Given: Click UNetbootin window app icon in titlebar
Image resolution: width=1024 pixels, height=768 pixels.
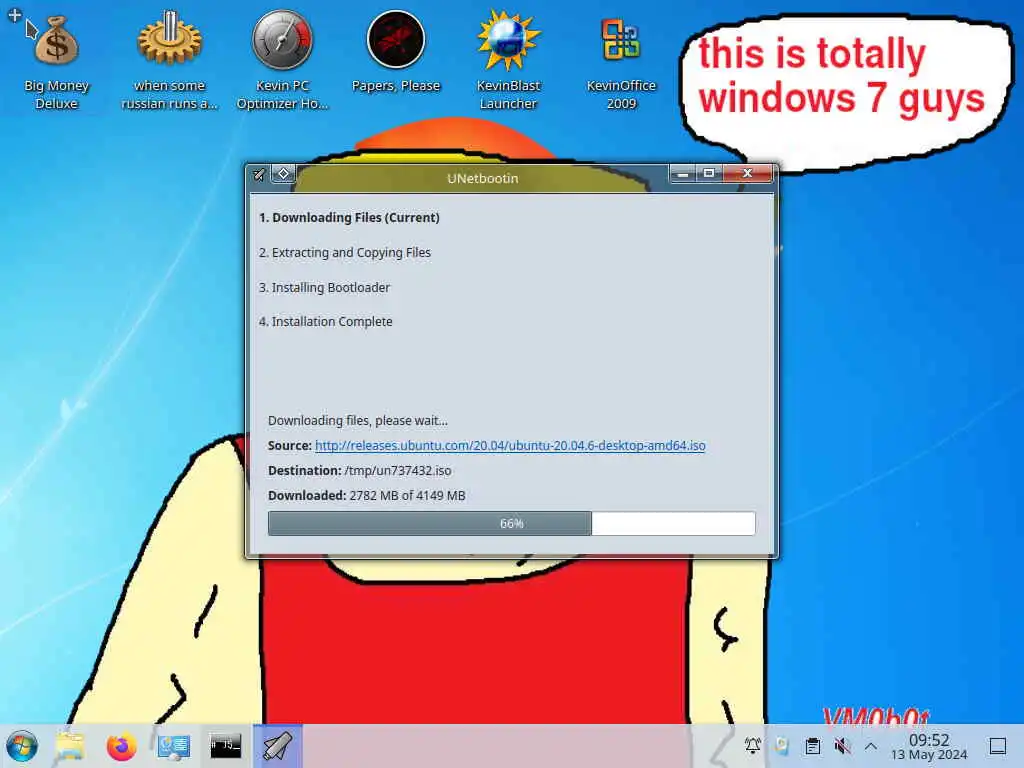Looking at the screenshot, I should click(260, 174).
